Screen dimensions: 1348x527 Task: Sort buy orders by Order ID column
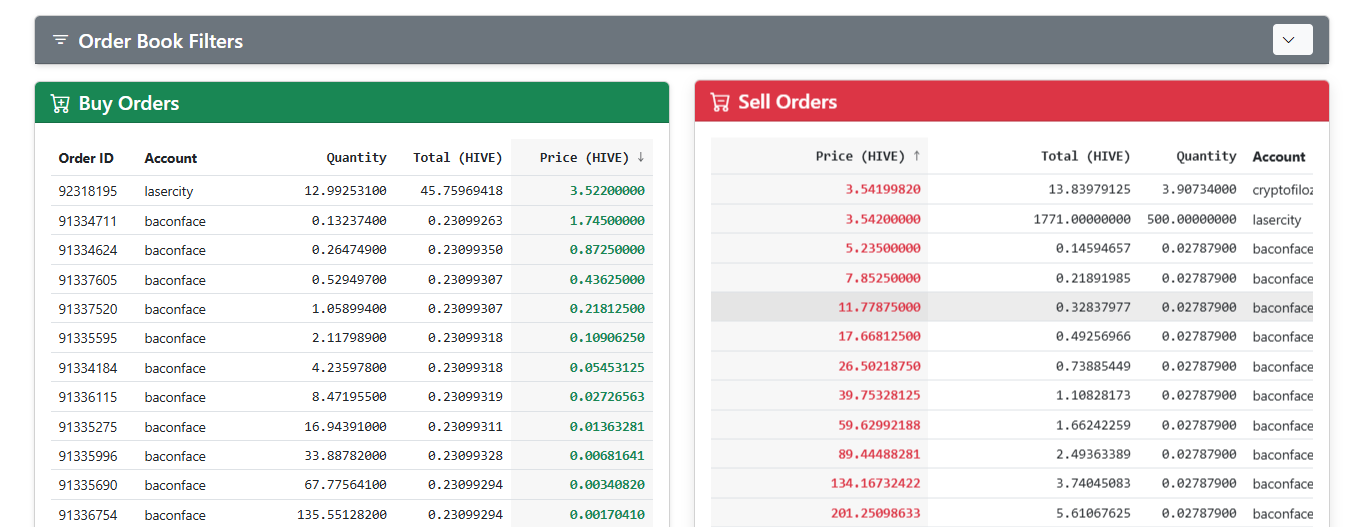coord(86,158)
